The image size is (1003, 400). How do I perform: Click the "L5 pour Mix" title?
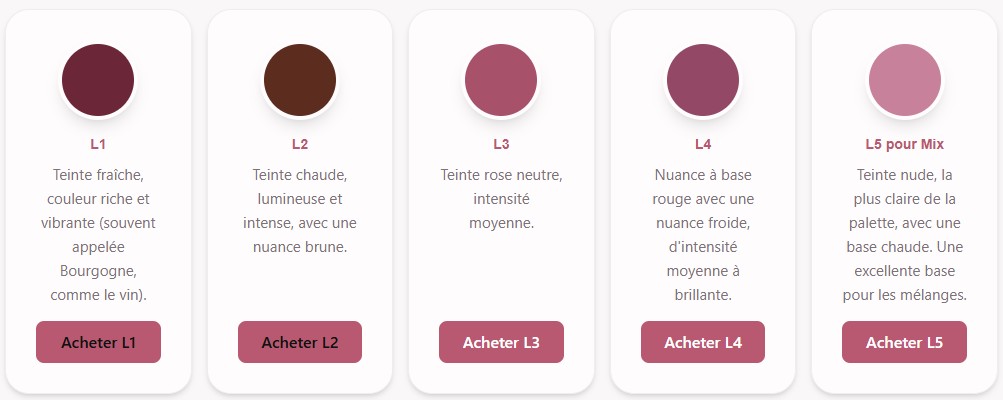tap(904, 144)
